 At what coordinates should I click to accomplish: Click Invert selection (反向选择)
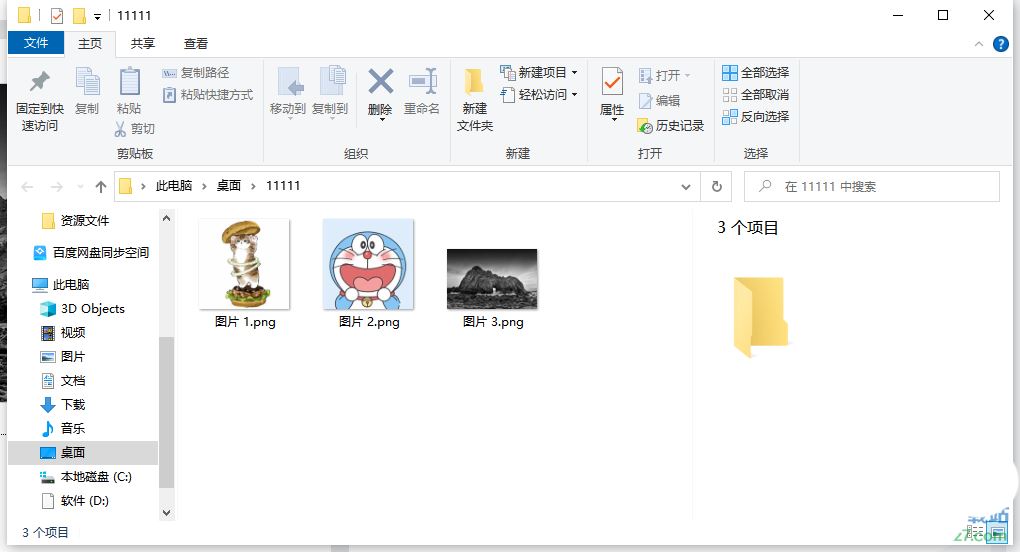point(756,117)
